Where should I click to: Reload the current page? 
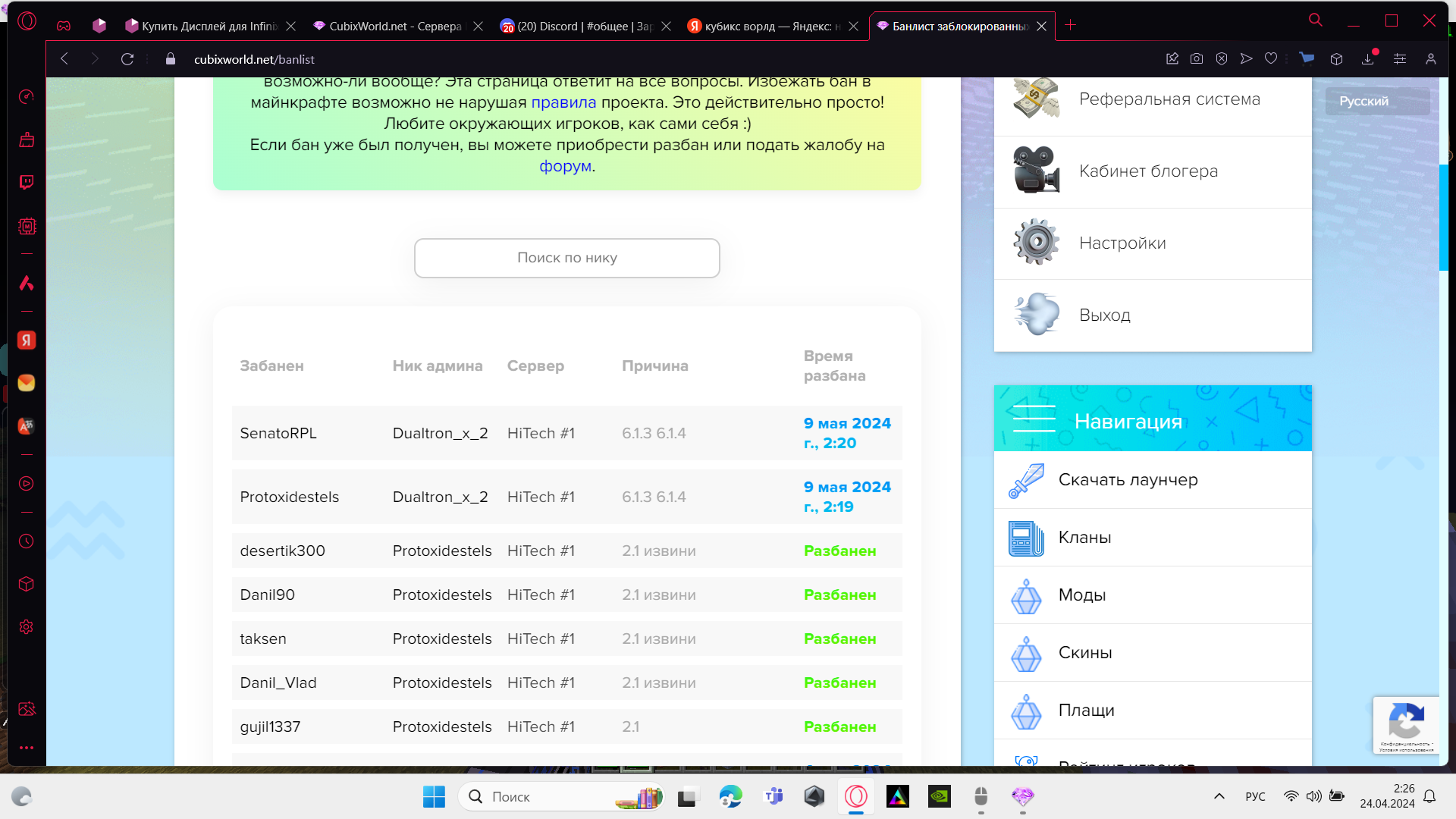pyautogui.click(x=127, y=59)
